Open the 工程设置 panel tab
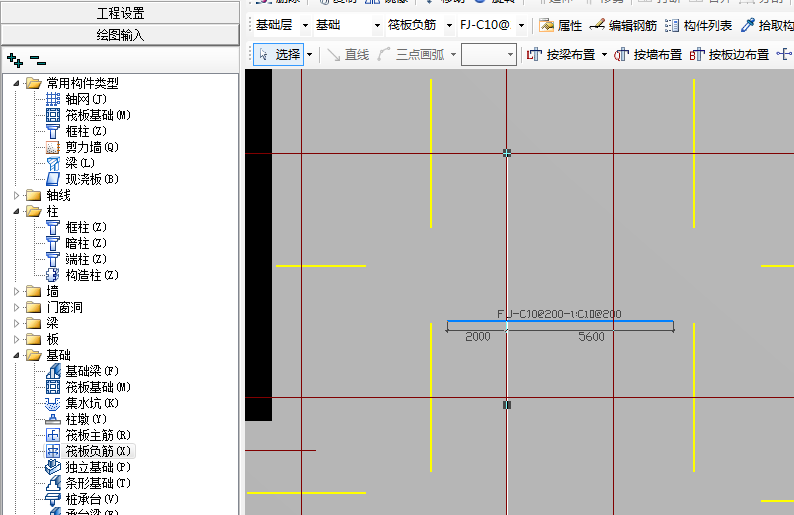The width and height of the screenshot is (794, 515). (x=120, y=13)
